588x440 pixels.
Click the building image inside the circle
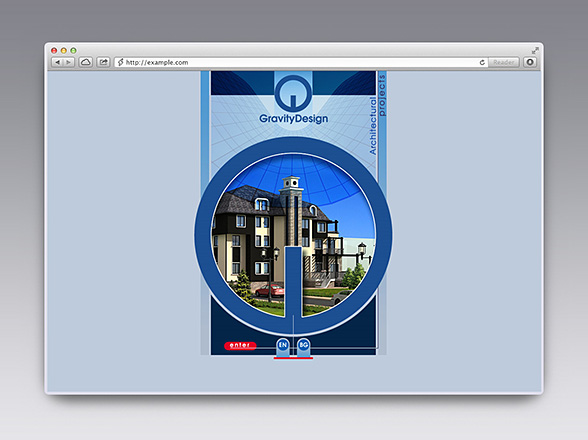click(x=293, y=235)
